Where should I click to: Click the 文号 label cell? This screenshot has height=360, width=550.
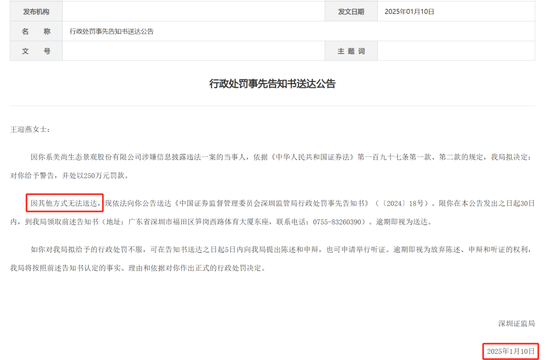coord(36,51)
